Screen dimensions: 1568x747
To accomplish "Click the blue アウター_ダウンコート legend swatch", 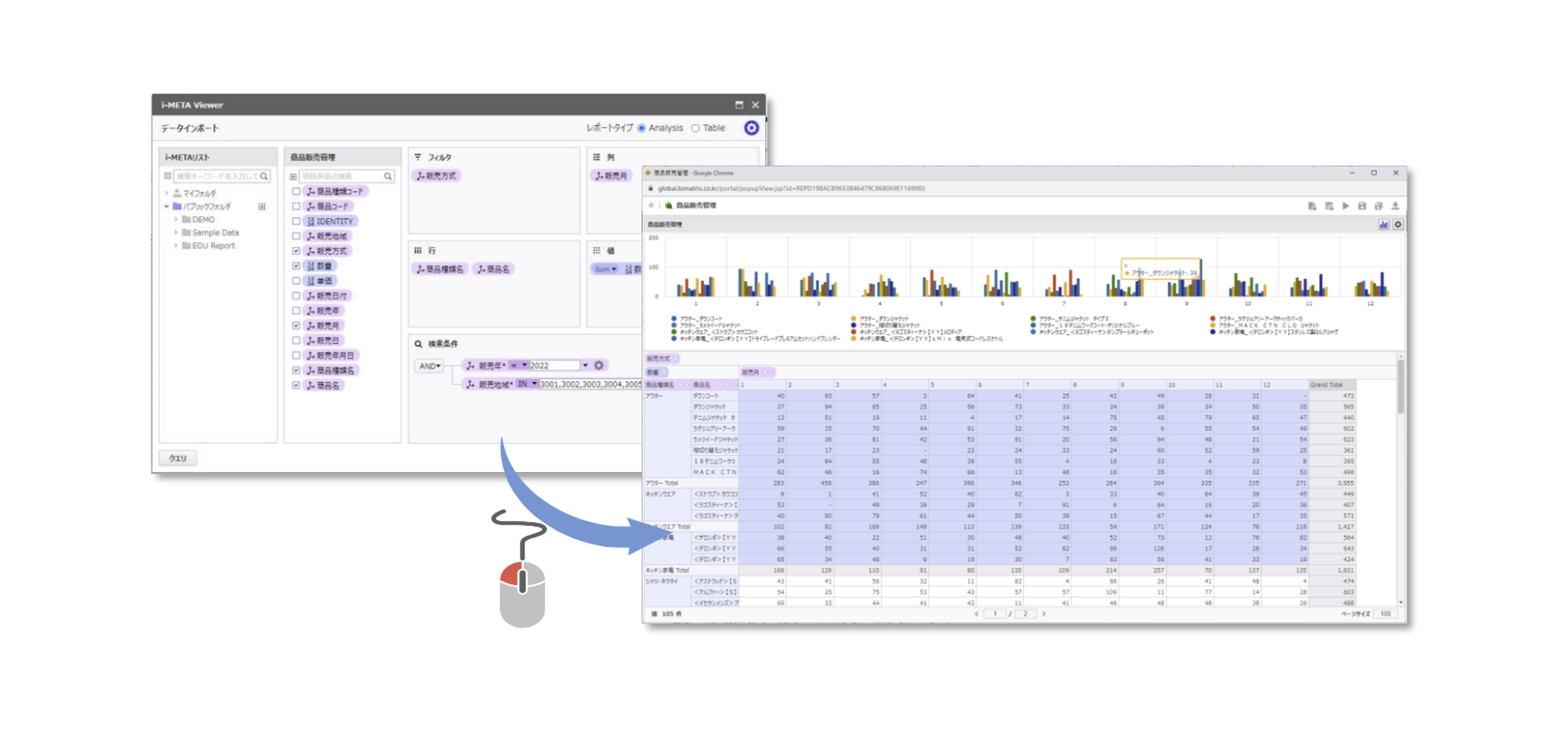I will tap(674, 318).
